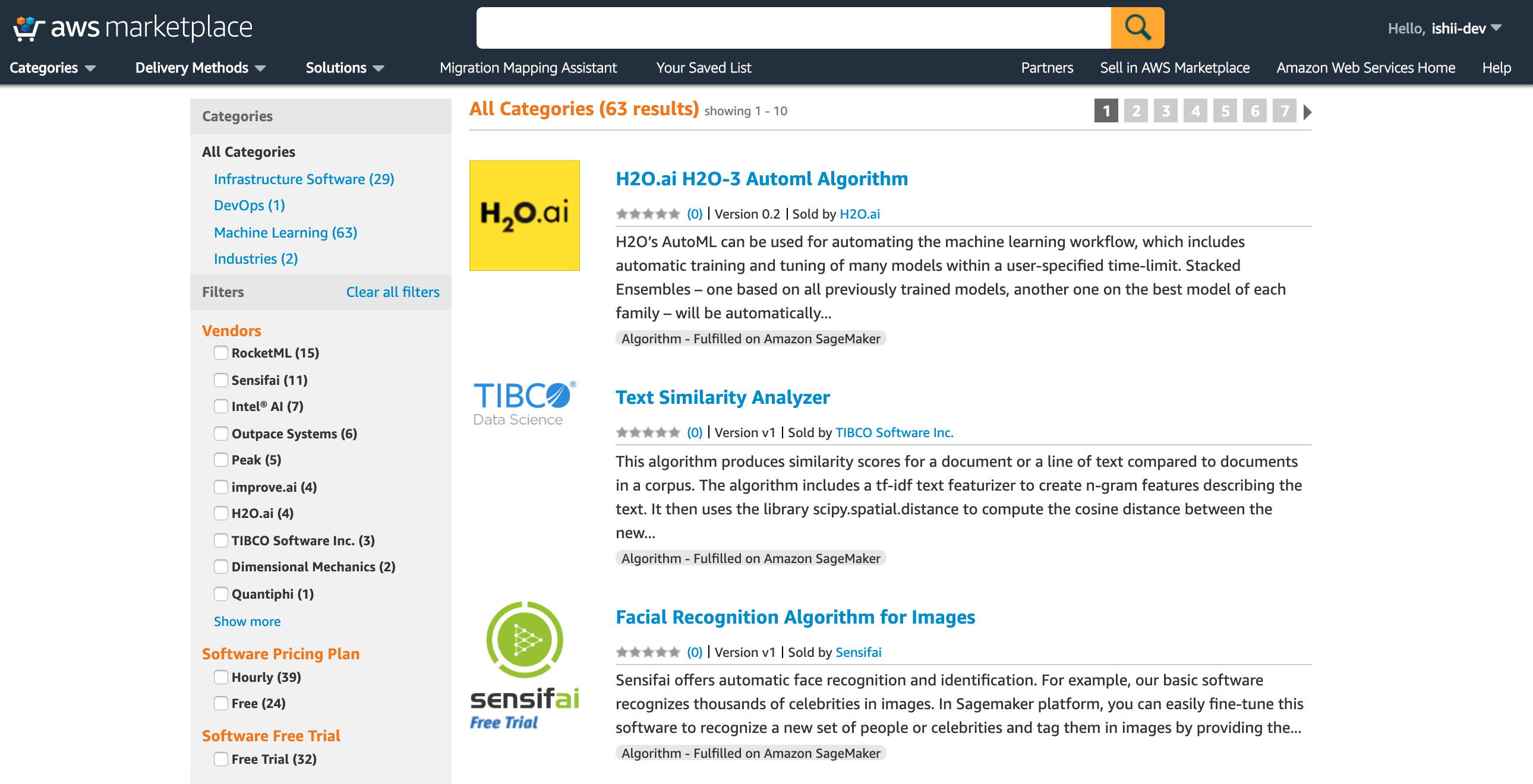Viewport: 1533px width, 784px height.
Task: Go to results page 2
Action: click(1135, 111)
